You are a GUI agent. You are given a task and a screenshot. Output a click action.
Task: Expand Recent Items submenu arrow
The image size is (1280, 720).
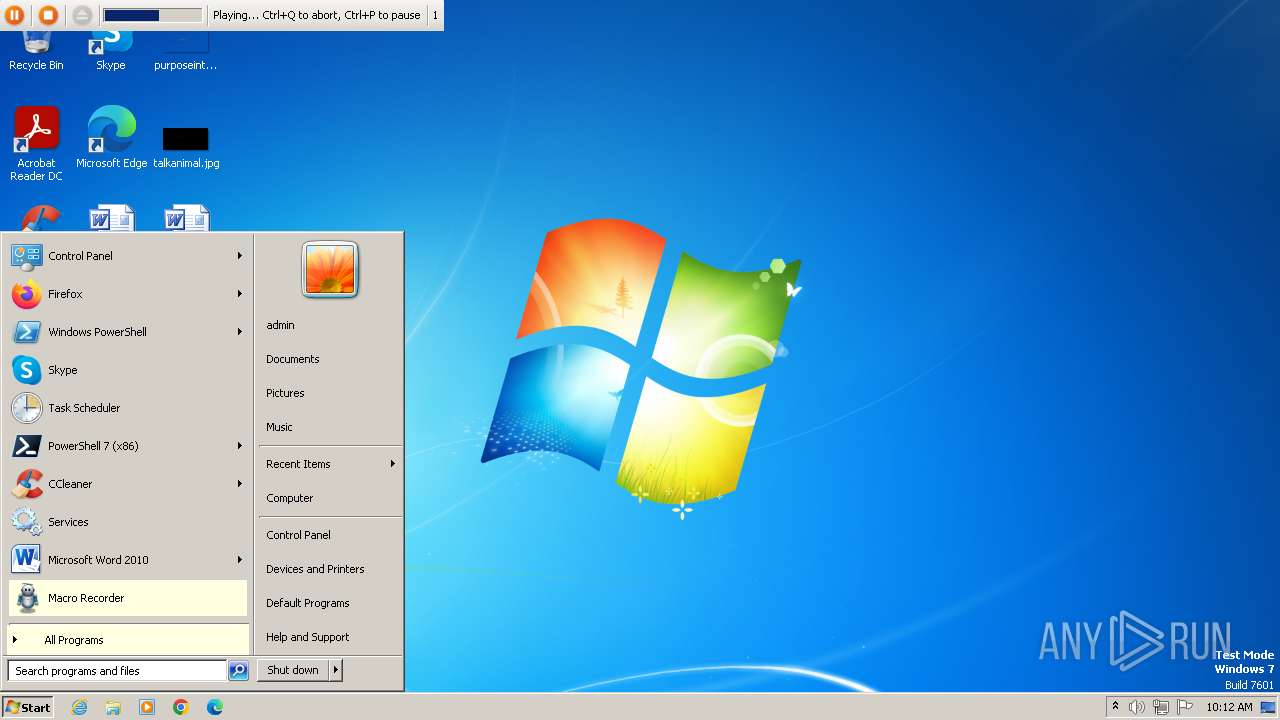[x=393, y=464]
